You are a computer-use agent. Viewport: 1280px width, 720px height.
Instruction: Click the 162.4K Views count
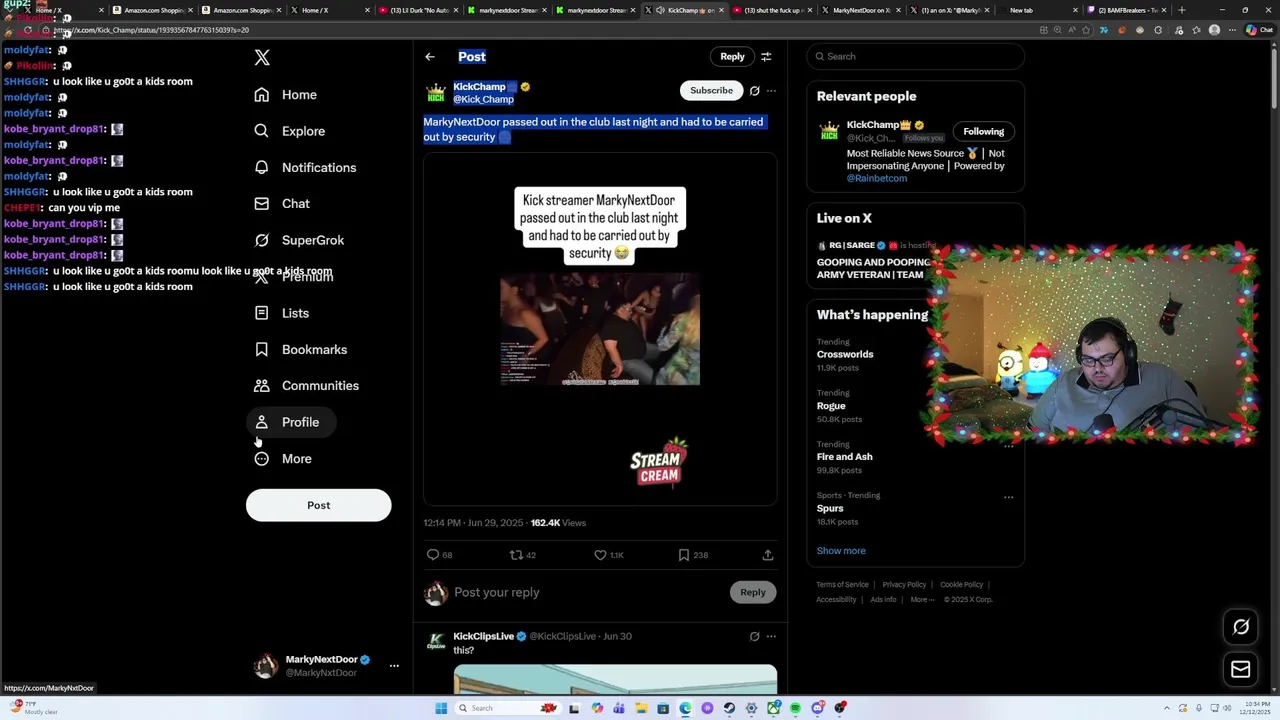558,523
